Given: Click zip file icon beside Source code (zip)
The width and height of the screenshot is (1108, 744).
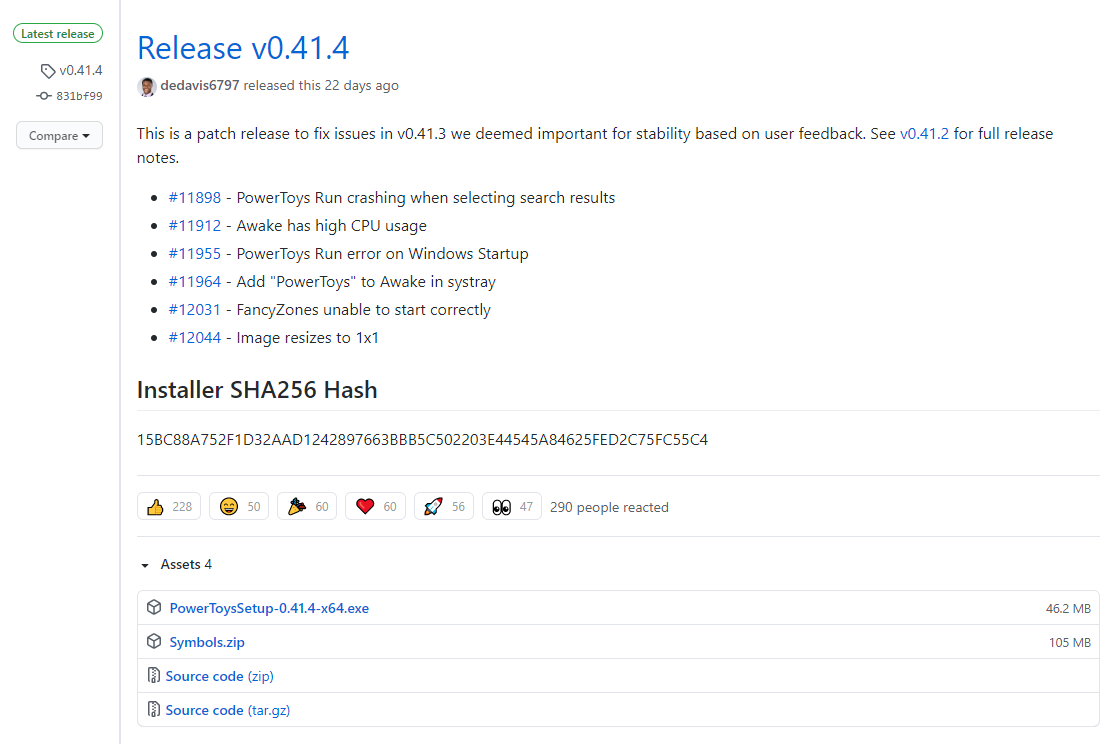Looking at the screenshot, I should pos(153,675).
